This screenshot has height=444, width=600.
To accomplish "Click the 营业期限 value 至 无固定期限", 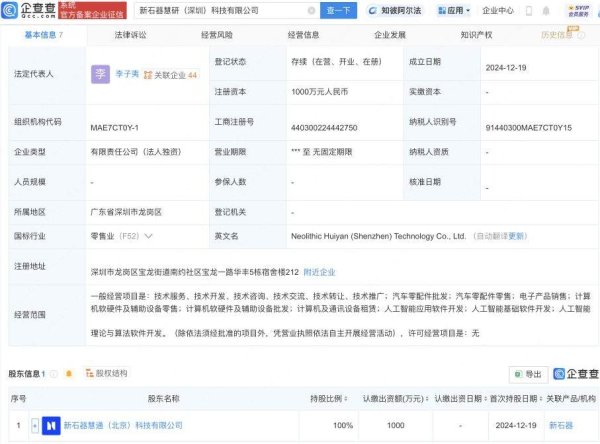I will pyautogui.click(x=321, y=152).
